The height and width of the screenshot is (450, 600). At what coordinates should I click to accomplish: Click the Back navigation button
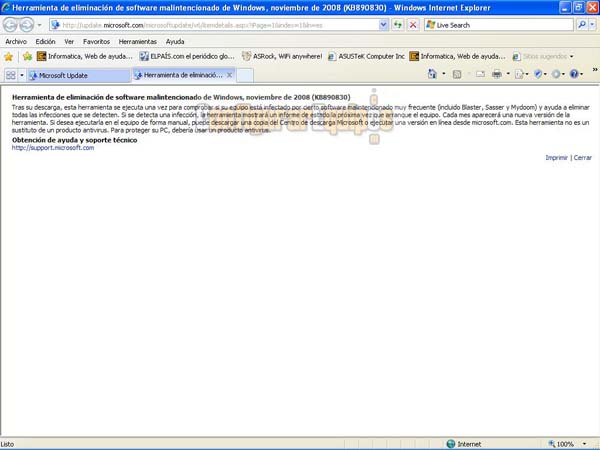tap(10, 25)
